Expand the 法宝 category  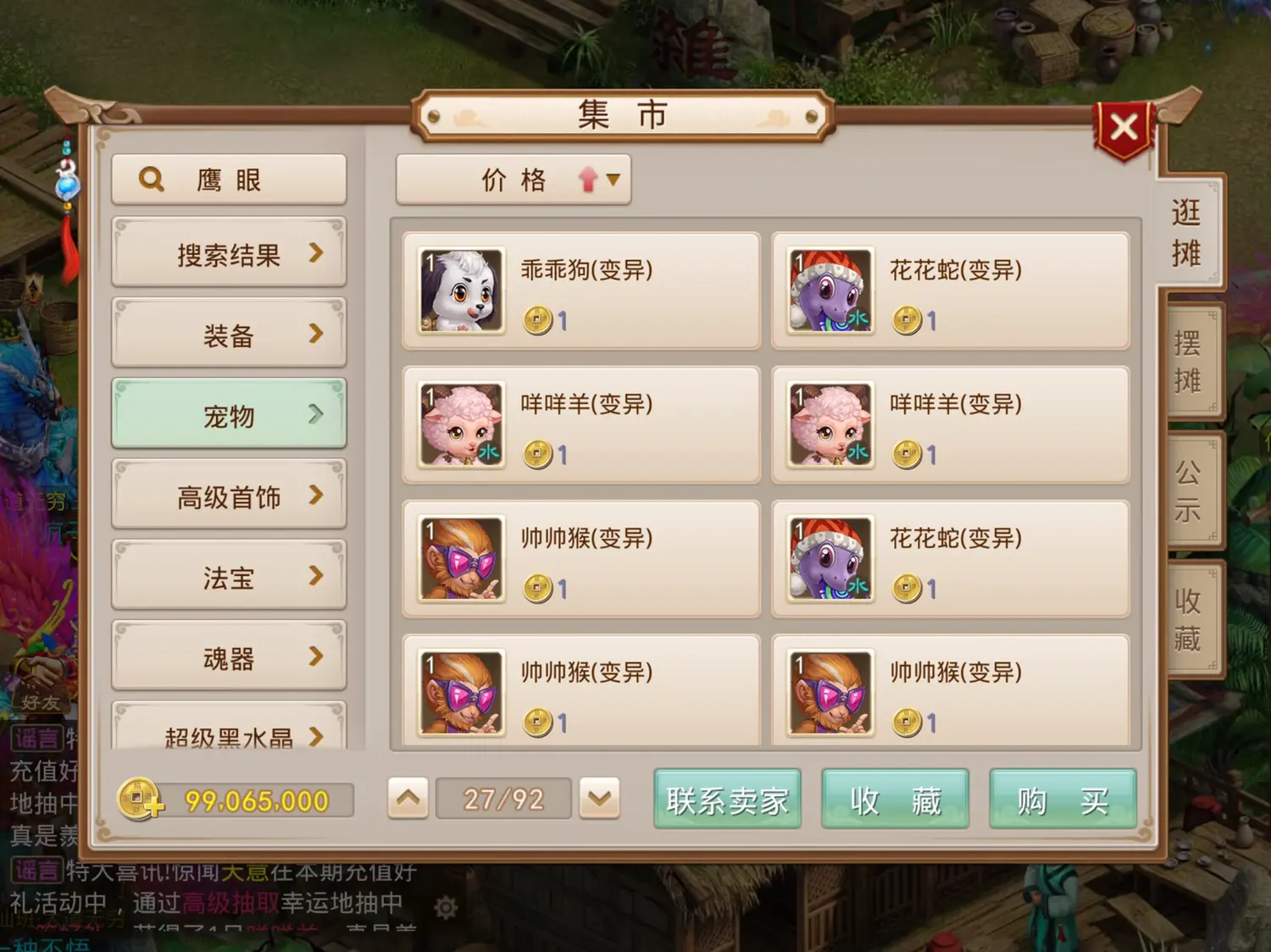coord(229,575)
